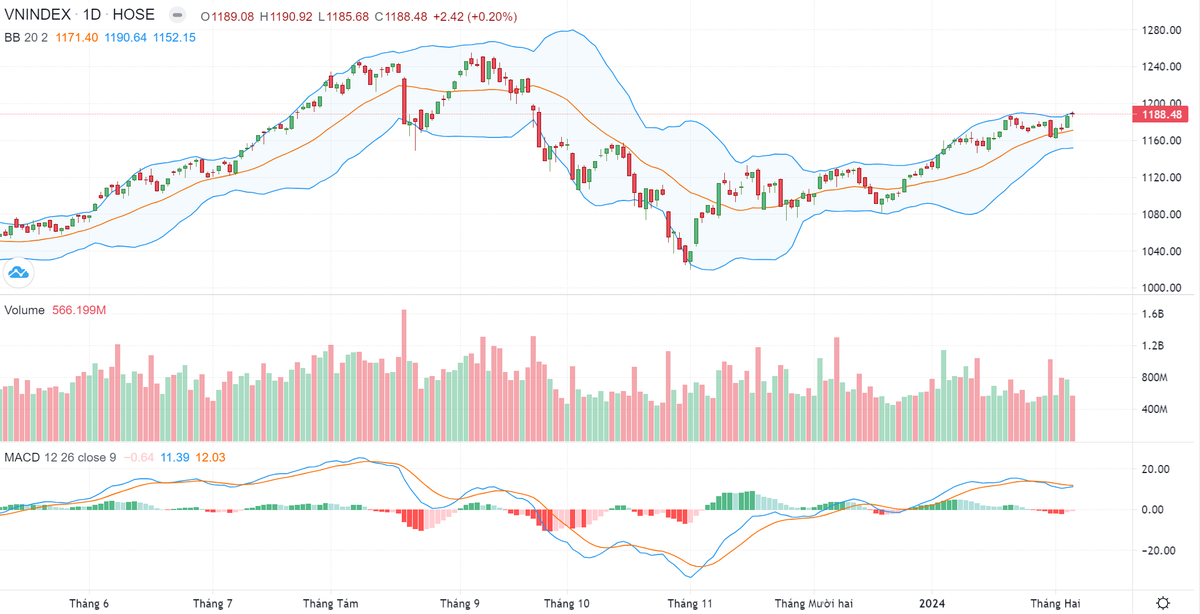
Task: Open chart settings gear icon
Action: tap(1163, 603)
